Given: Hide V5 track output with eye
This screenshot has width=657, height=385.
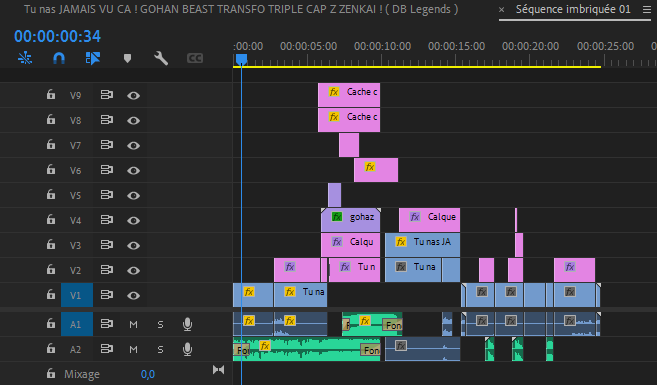Looking at the screenshot, I should coord(133,195).
